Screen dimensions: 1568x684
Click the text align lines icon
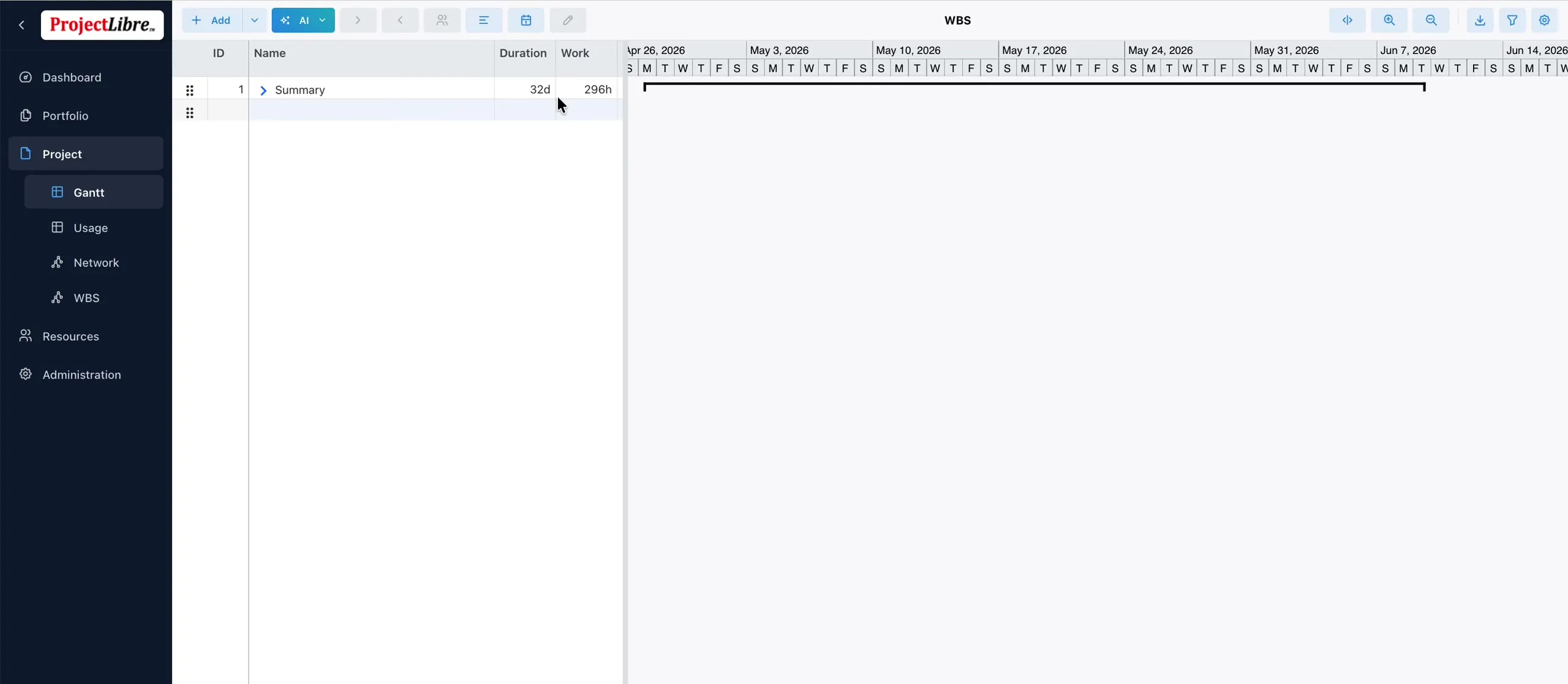point(484,20)
